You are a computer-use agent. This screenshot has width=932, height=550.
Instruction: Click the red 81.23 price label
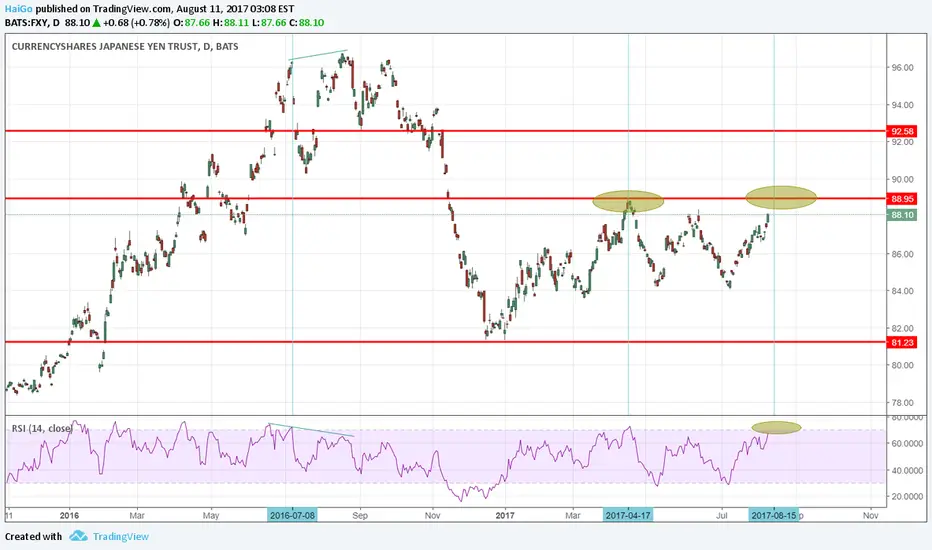pos(902,342)
